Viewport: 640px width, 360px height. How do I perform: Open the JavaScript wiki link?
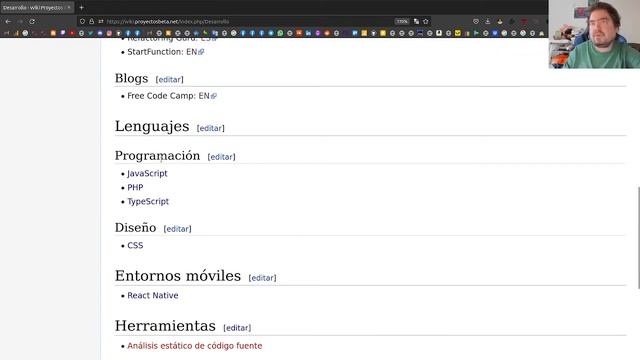coord(147,173)
